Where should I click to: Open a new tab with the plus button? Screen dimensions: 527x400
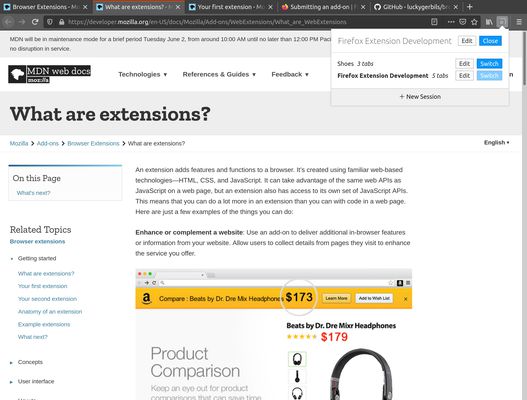pos(470,7)
